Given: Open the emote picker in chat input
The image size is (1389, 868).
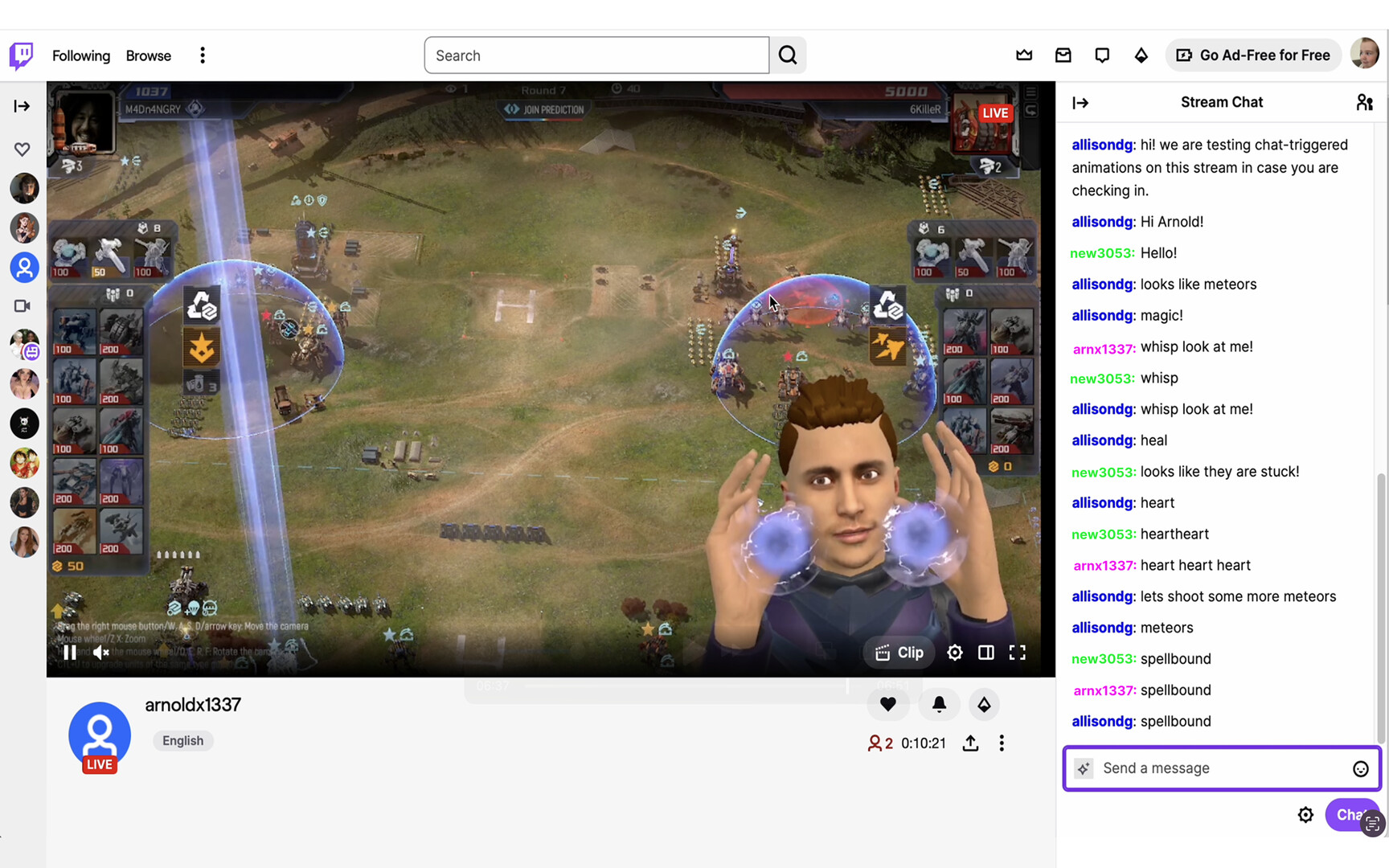Looking at the screenshot, I should [1360, 768].
